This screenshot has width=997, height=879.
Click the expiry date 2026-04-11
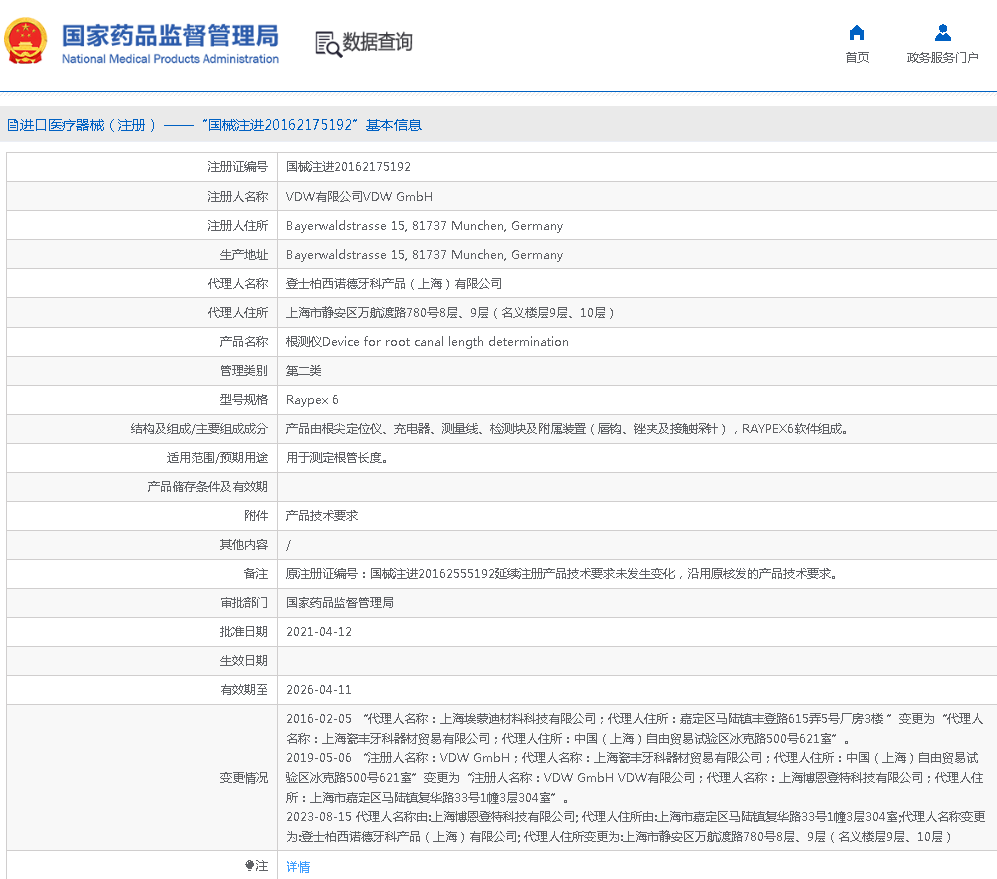point(319,690)
